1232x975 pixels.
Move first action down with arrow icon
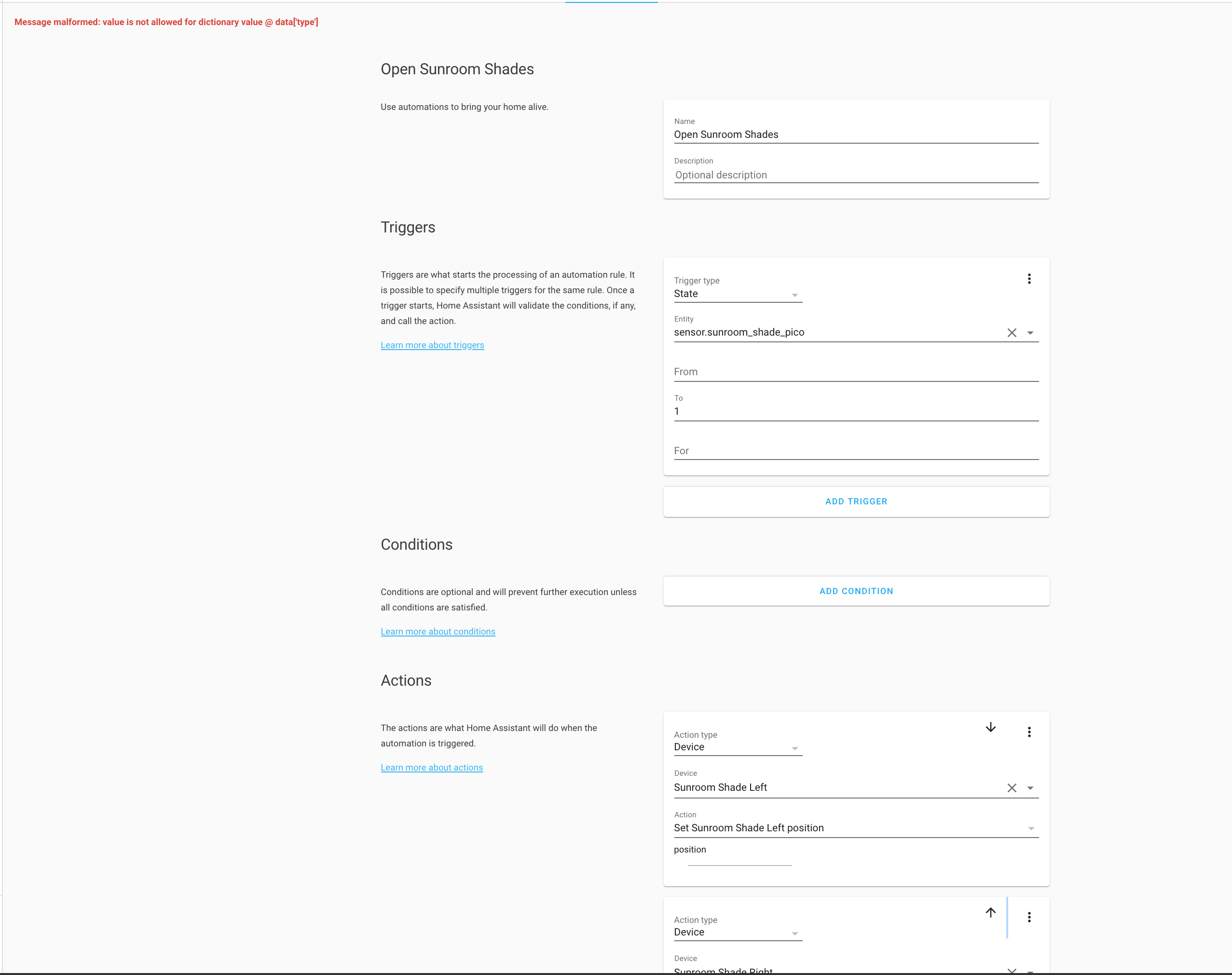coord(990,727)
